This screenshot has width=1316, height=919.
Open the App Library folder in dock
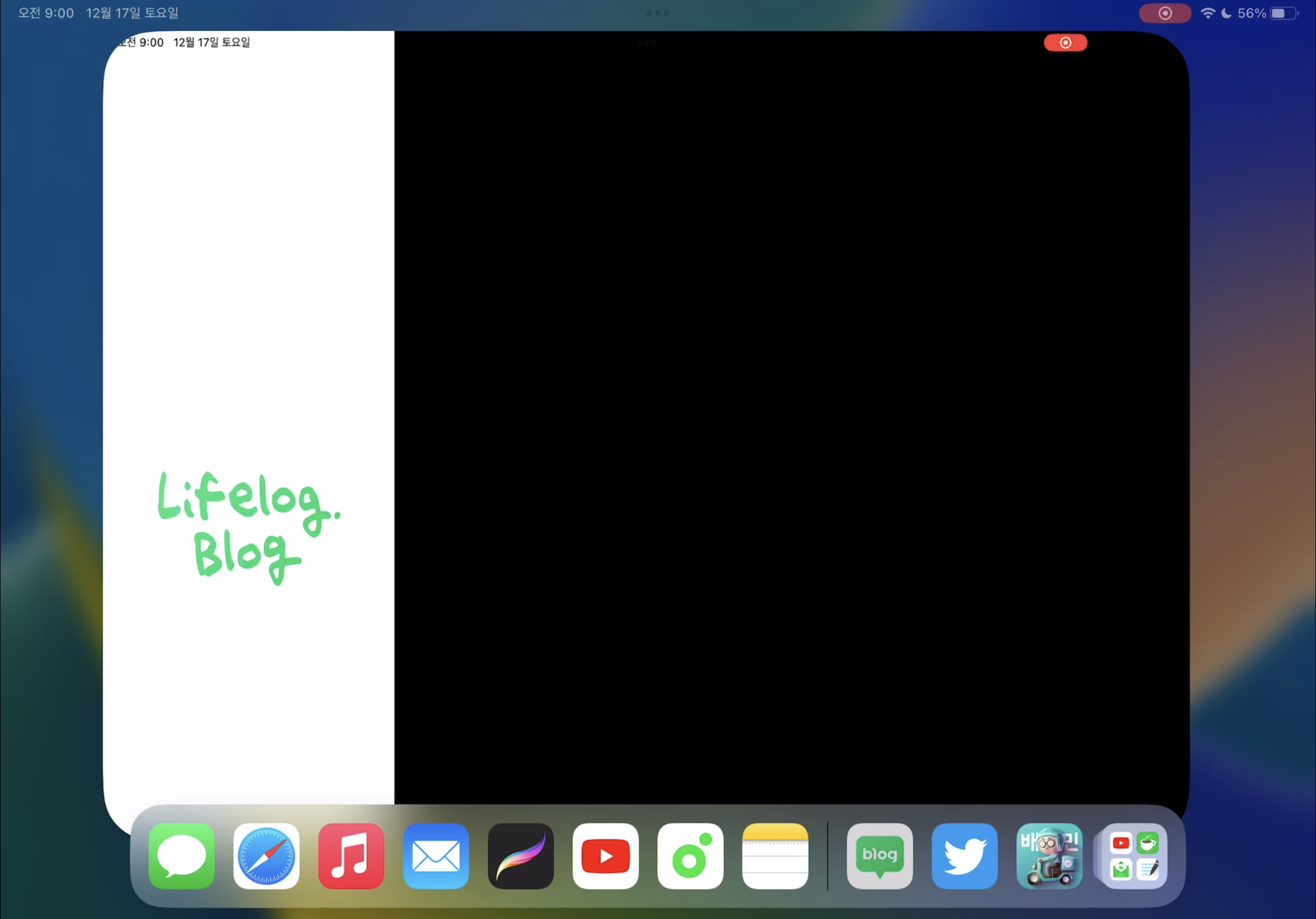click(x=1134, y=856)
